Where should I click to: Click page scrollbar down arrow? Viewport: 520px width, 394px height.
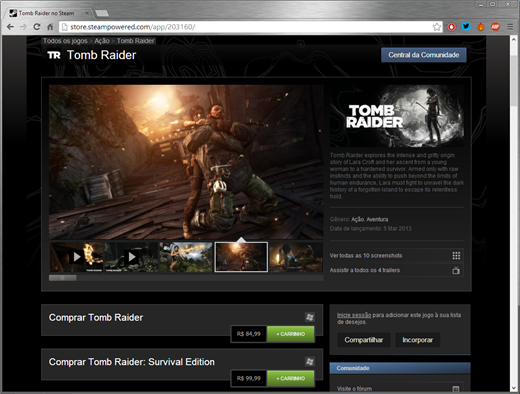[x=513, y=388]
